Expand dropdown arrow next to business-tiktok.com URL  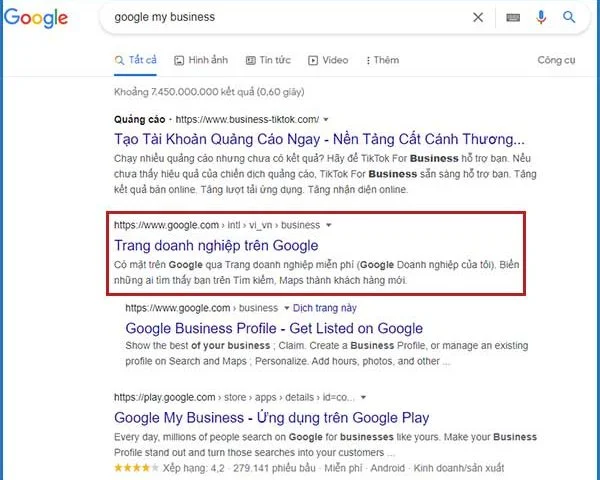pos(326,119)
